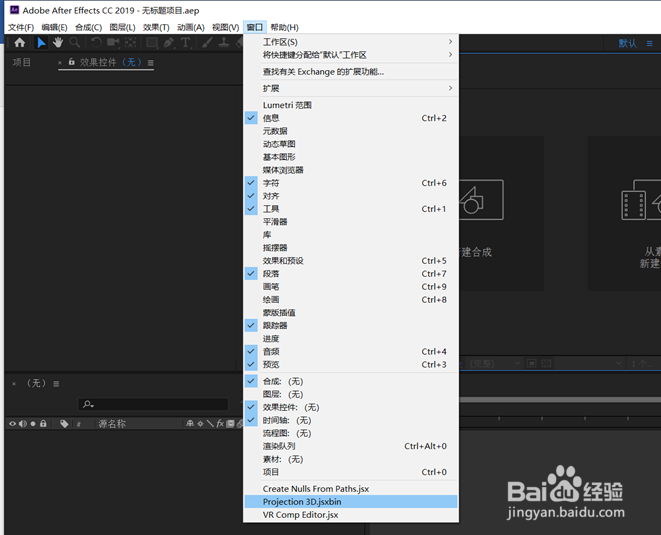Uncheck the 效果控件: (无) entry

coord(350,407)
